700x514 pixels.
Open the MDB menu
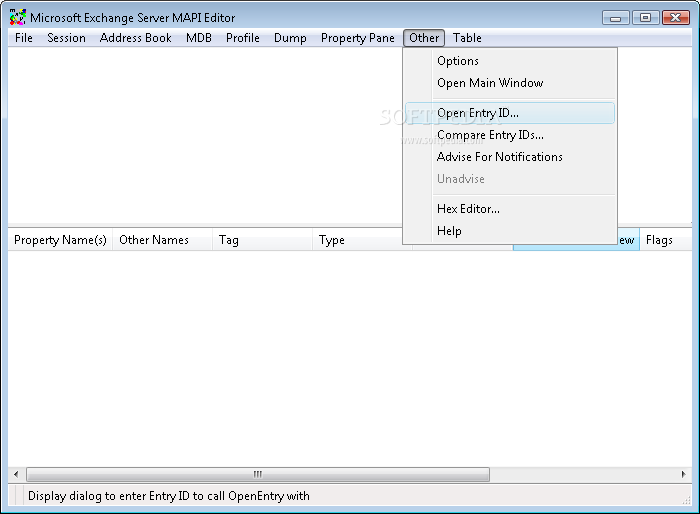199,38
